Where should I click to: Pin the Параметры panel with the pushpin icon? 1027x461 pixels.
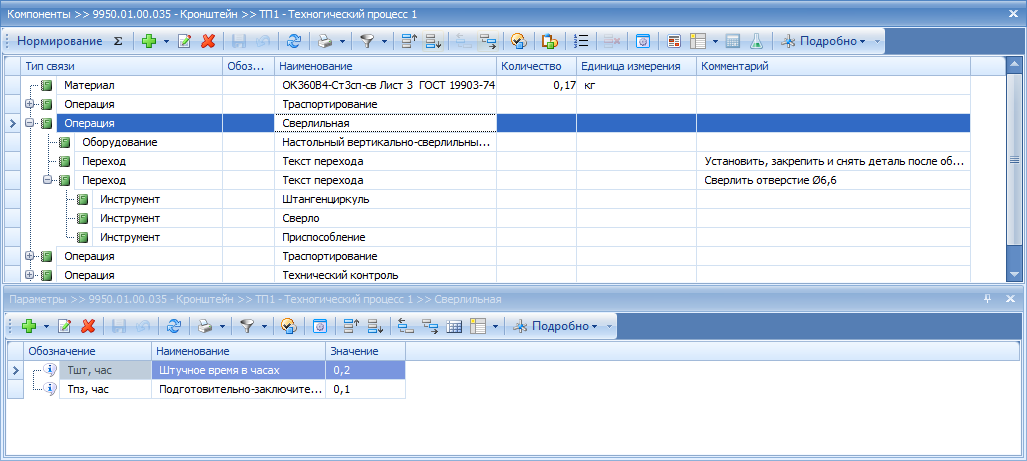pos(988,299)
